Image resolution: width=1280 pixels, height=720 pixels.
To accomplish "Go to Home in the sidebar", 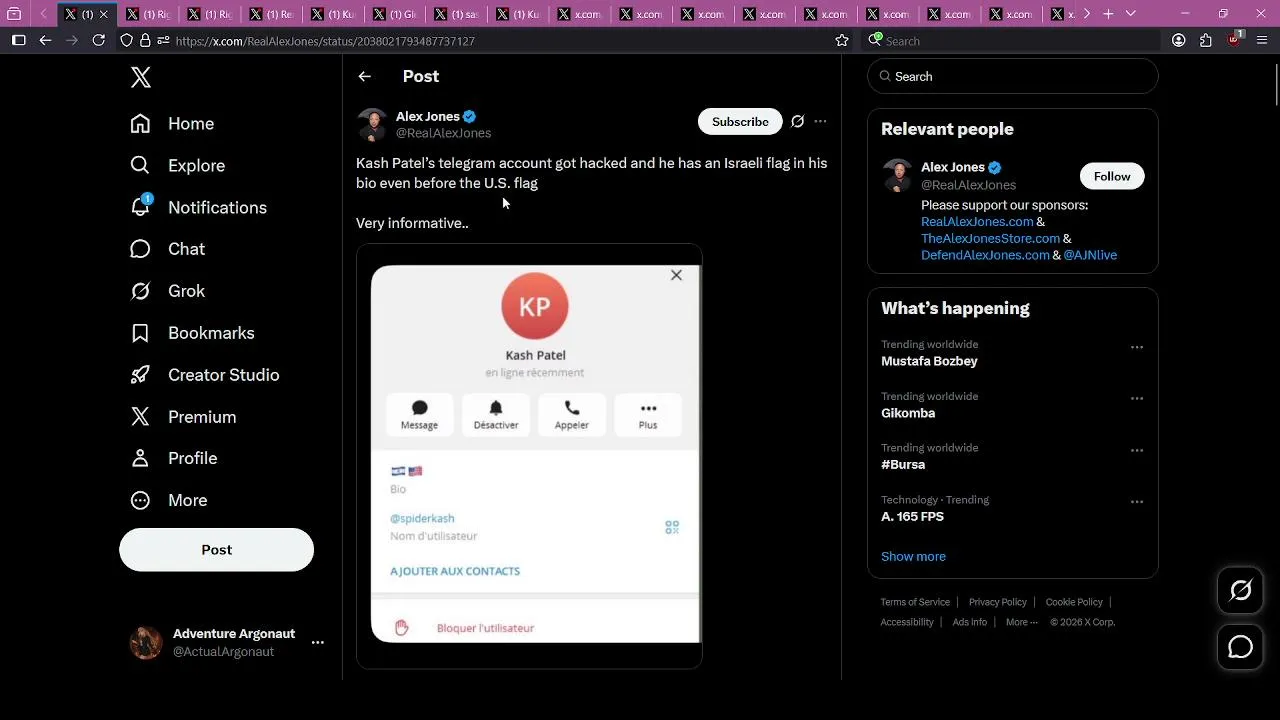I will click(x=172, y=124).
